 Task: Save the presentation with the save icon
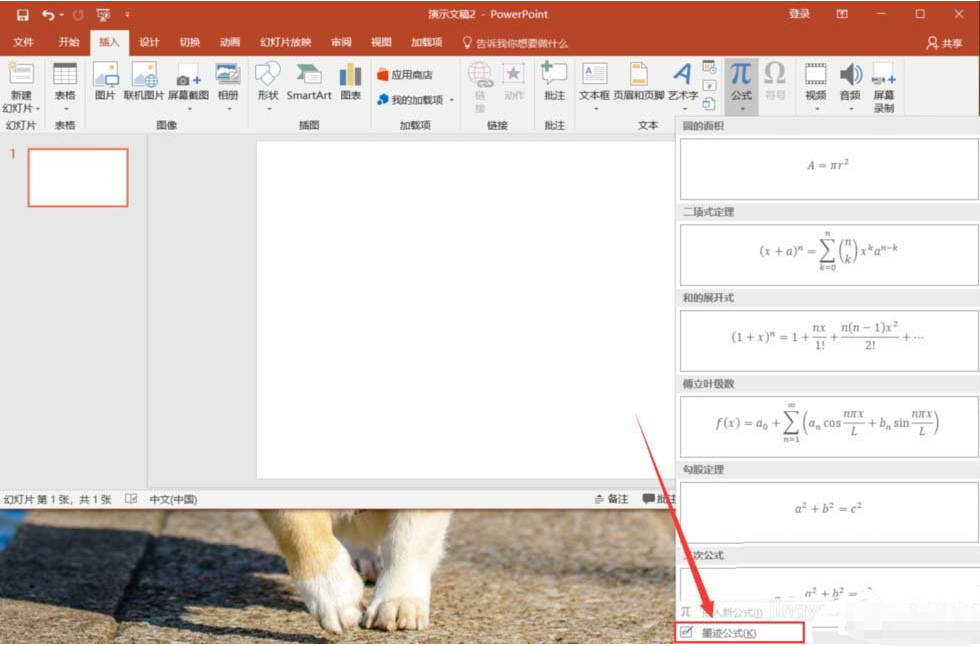[22, 15]
